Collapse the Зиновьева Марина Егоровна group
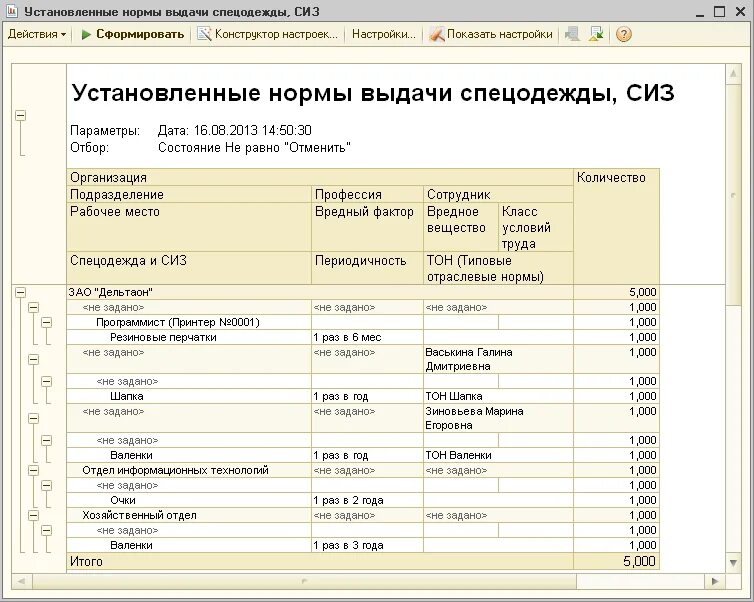The image size is (754, 602). pyautogui.click(x=33, y=418)
